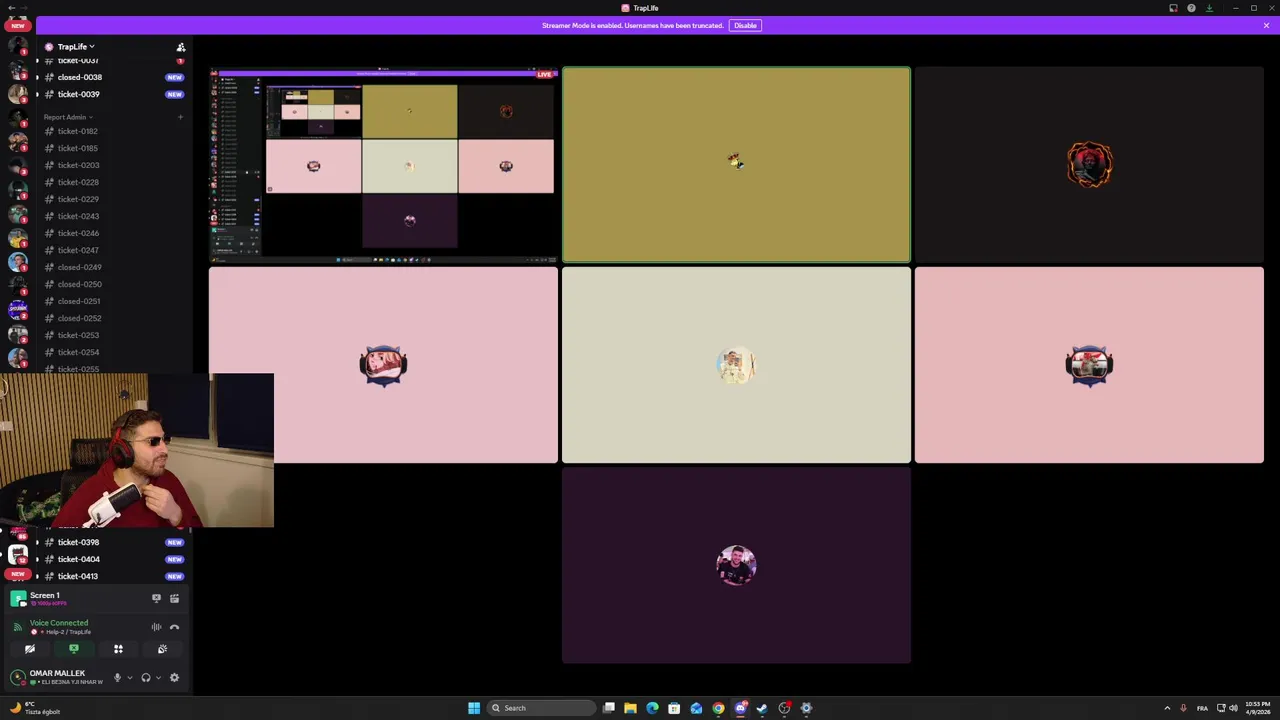Focus the beige center participant tile
This screenshot has width=1280, height=720.
[x=736, y=365]
